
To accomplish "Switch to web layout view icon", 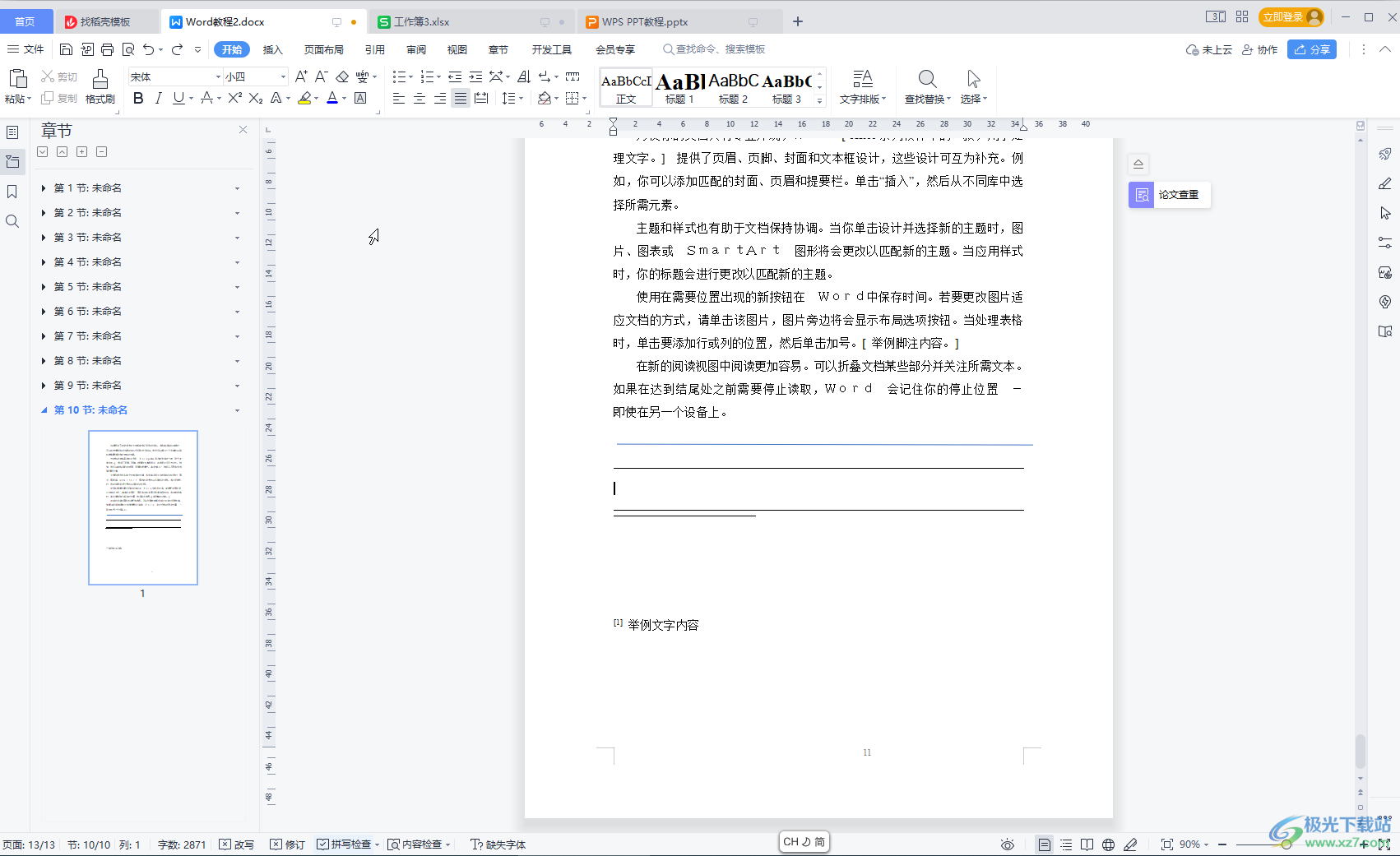I will (1108, 844).
